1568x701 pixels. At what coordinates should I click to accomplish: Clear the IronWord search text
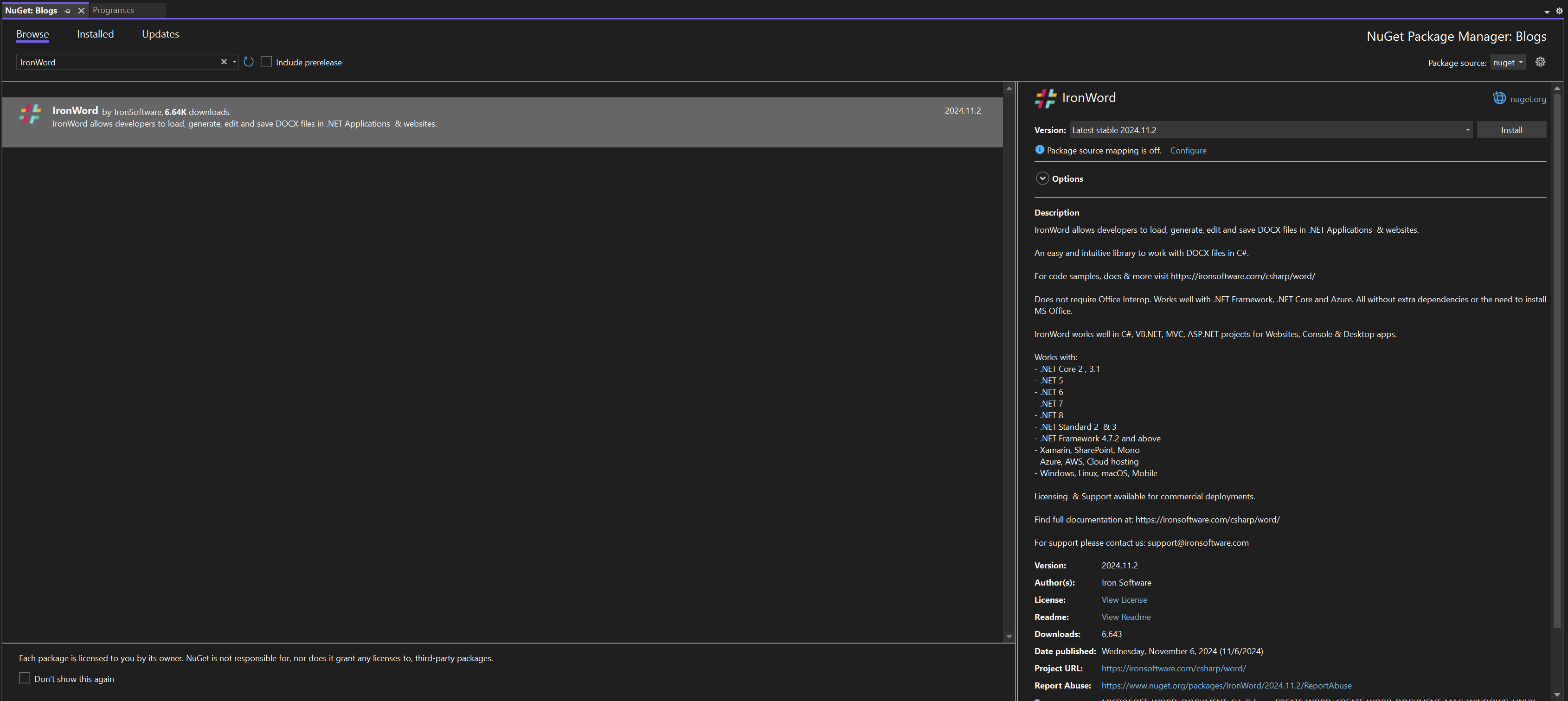pyautogui.click(x=224, y=62)
